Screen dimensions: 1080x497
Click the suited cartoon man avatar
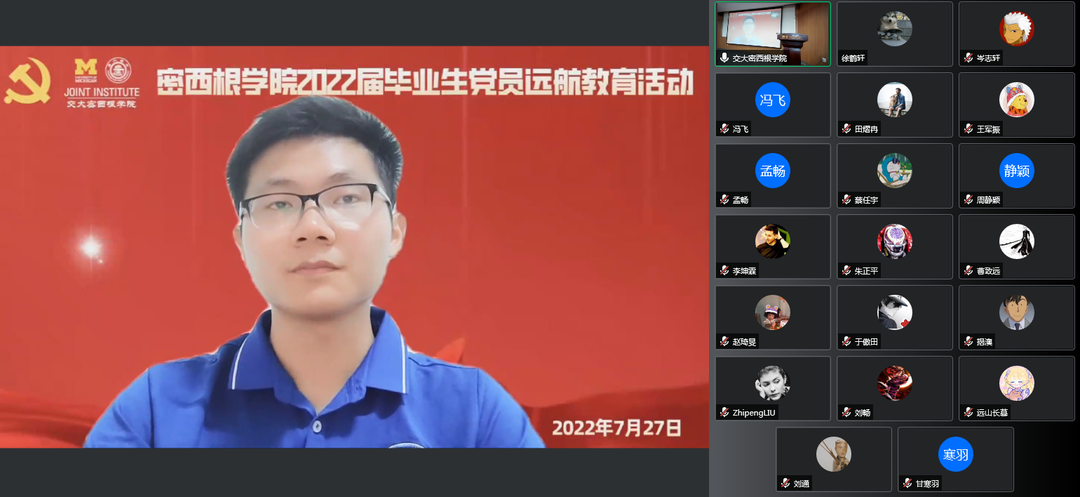click(x=1017, y=312)
